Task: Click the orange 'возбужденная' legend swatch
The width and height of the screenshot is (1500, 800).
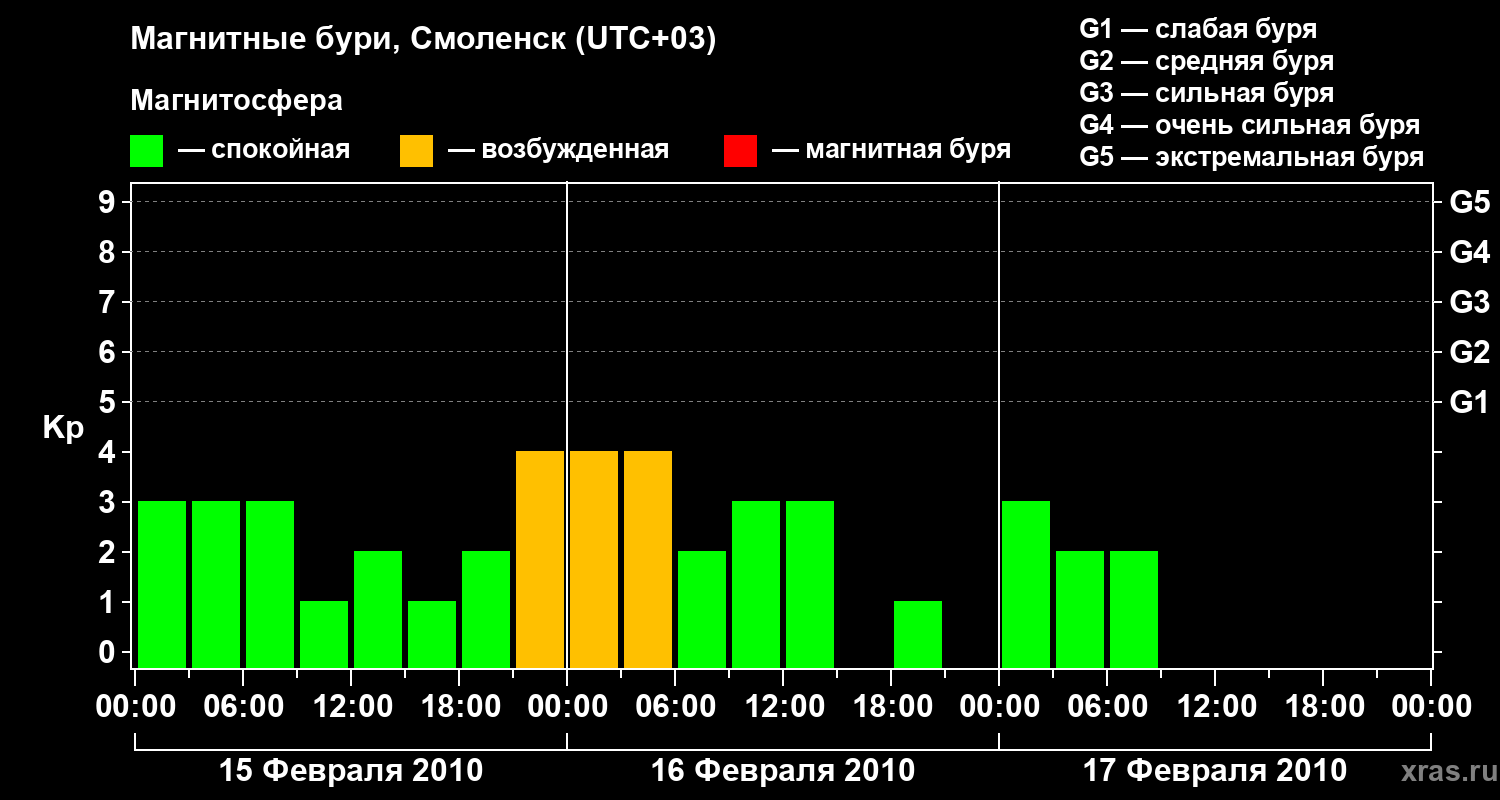Action: click(416, 151)
